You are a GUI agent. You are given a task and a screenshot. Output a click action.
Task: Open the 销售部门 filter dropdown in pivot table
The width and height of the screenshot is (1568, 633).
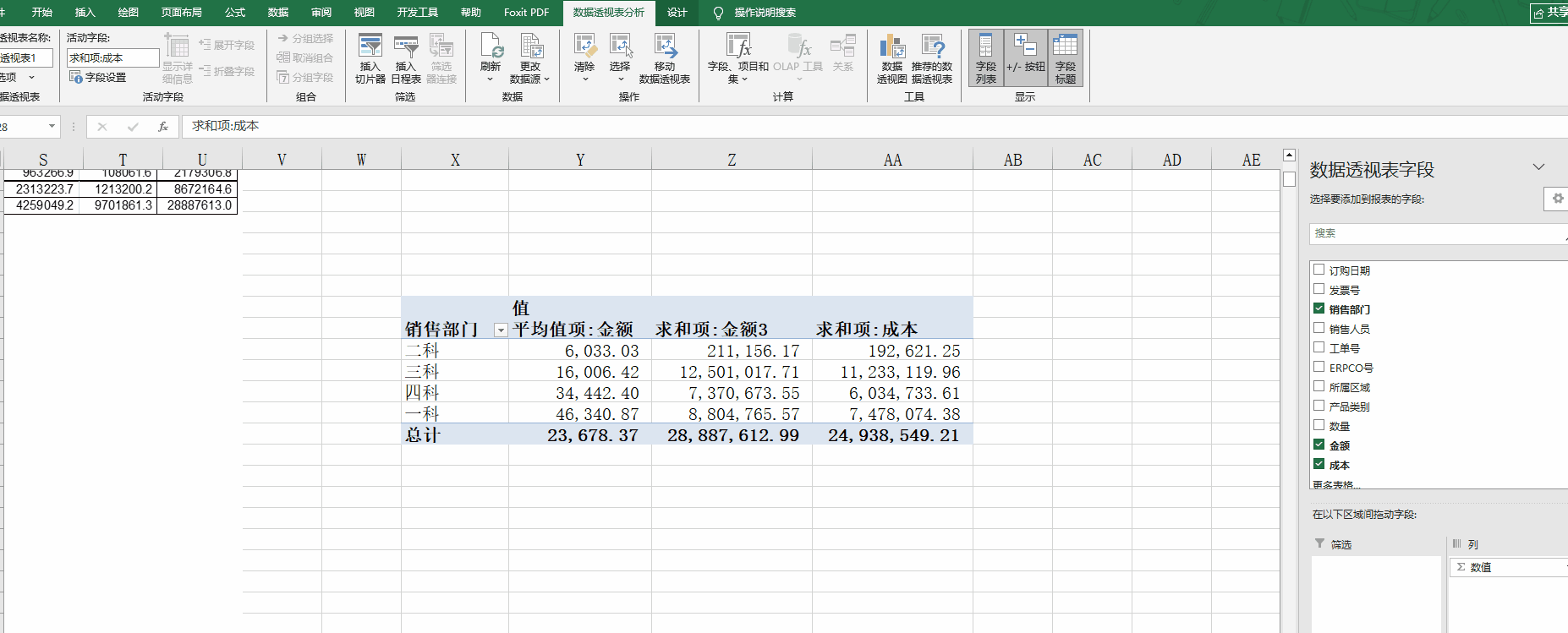[x=501, y=330]
